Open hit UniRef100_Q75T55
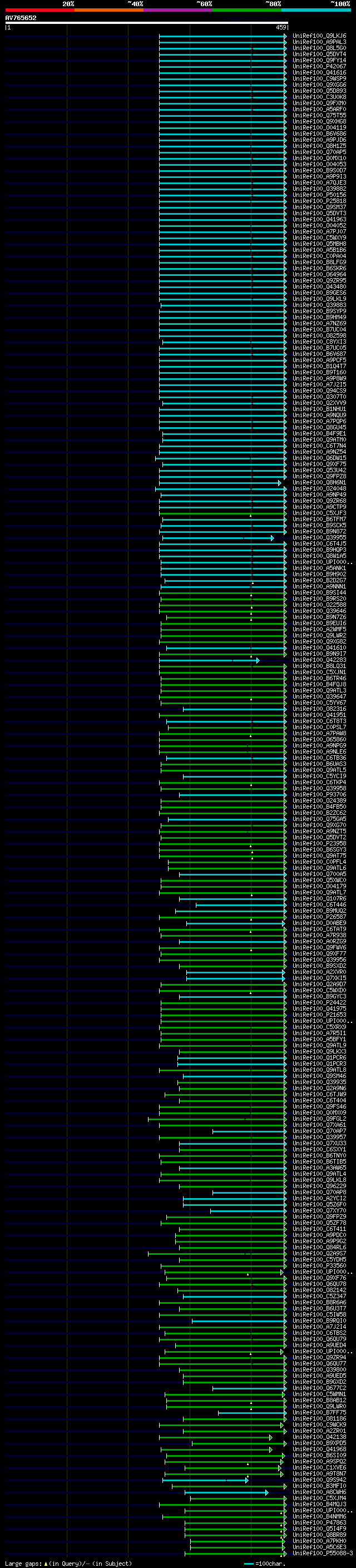Viewport: 356px width, 1568px height. [x=319, y=116]
